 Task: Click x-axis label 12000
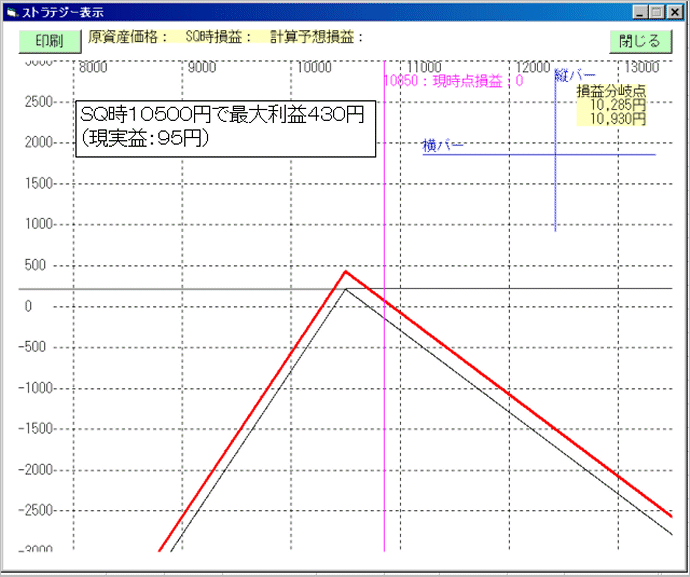(x=533, y=67)
